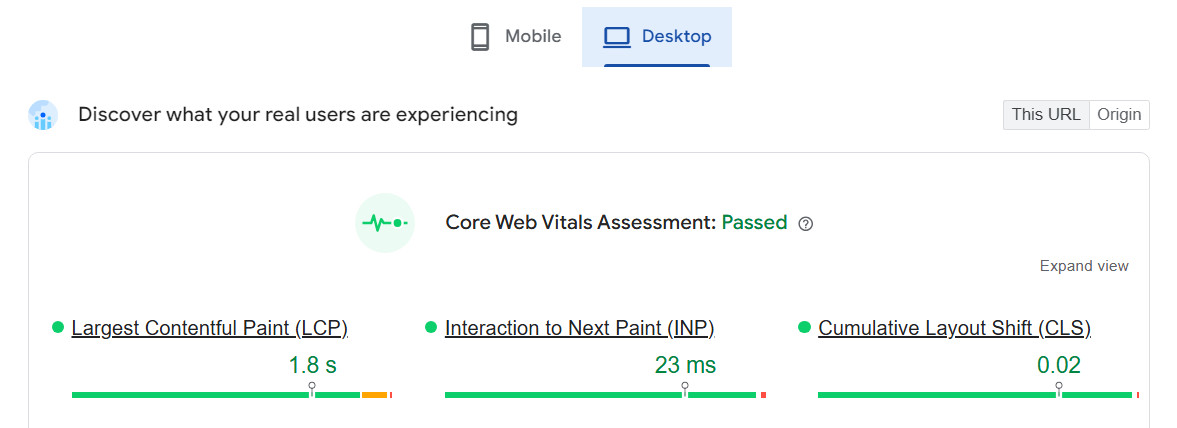Viewport: 1177px width, 428px height.
Task: Click the green dot beside INP
Action: tap(431, 327)
